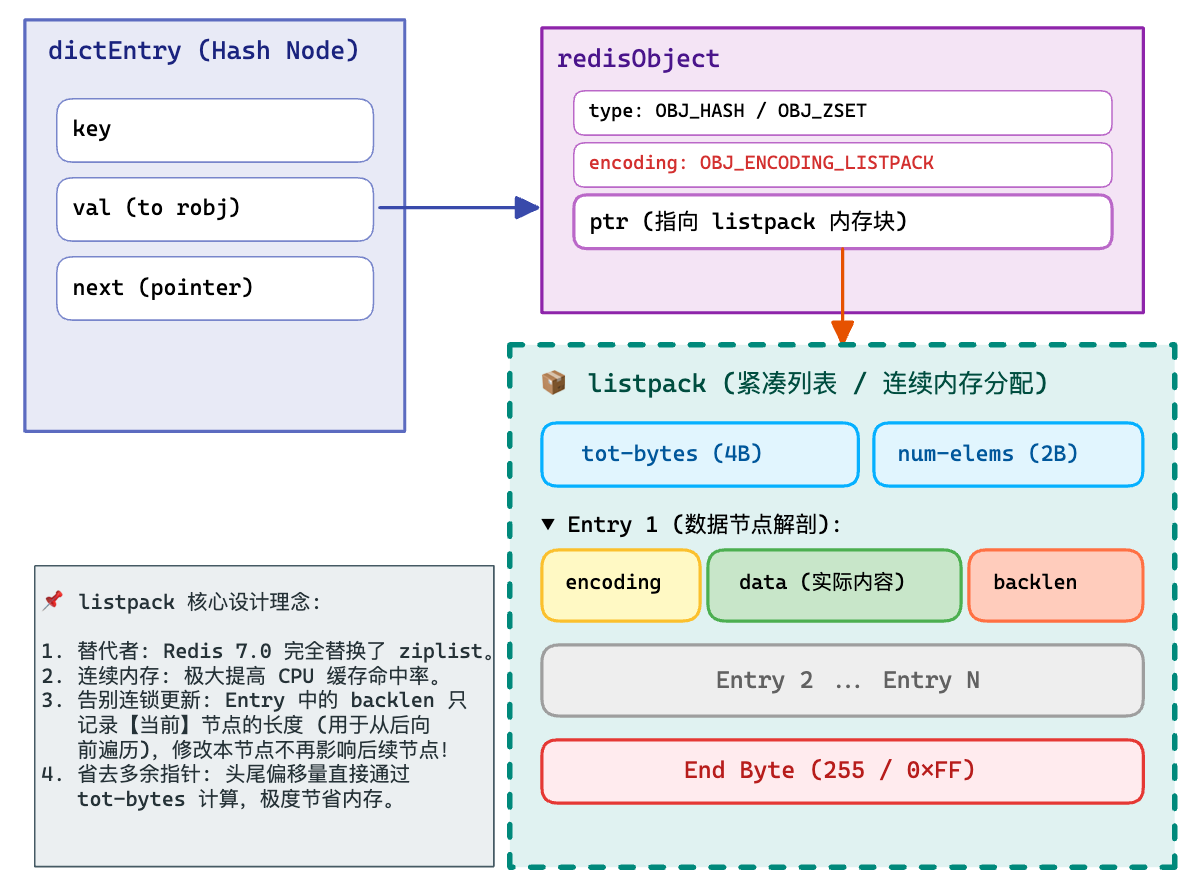Click the gray Entry 2 ... Entry N block

pos(842,681)
